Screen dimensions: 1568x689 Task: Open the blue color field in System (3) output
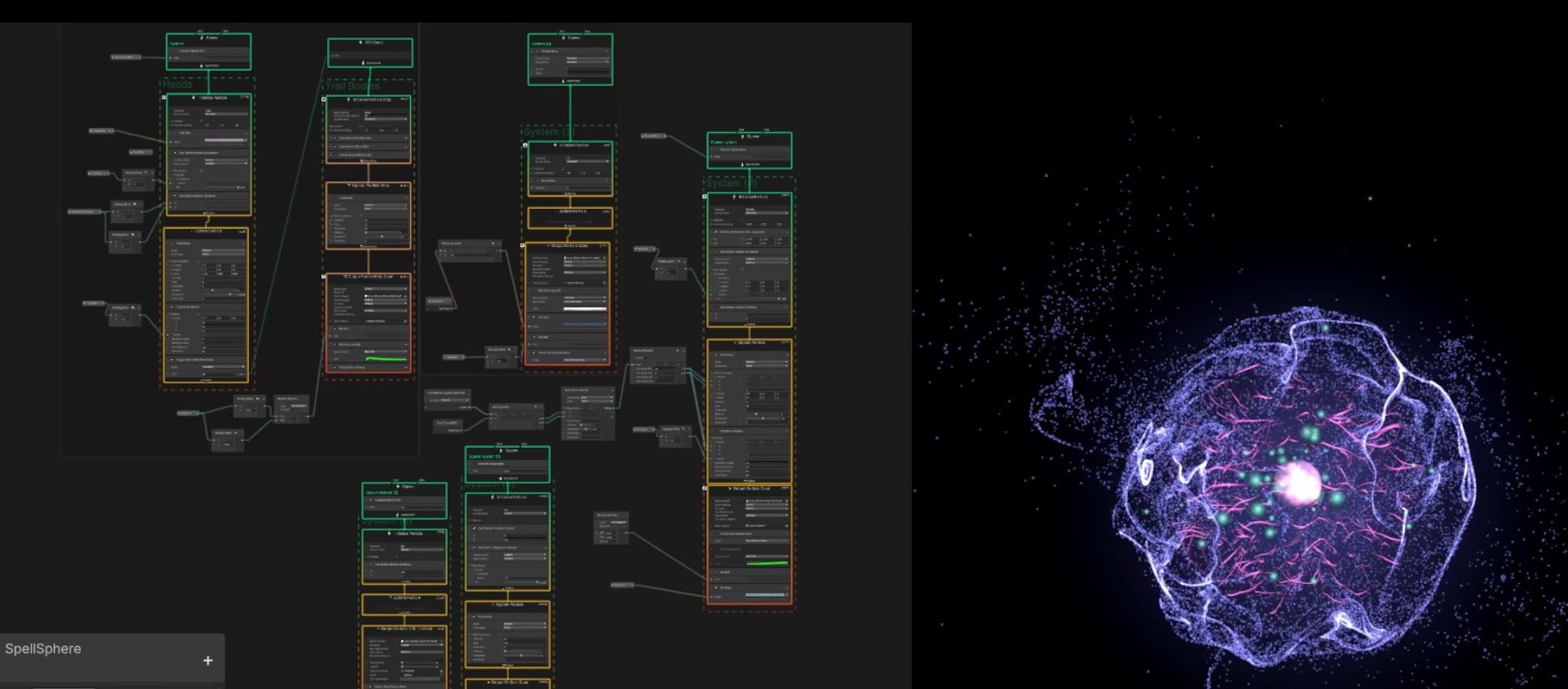tap(584, 324)
